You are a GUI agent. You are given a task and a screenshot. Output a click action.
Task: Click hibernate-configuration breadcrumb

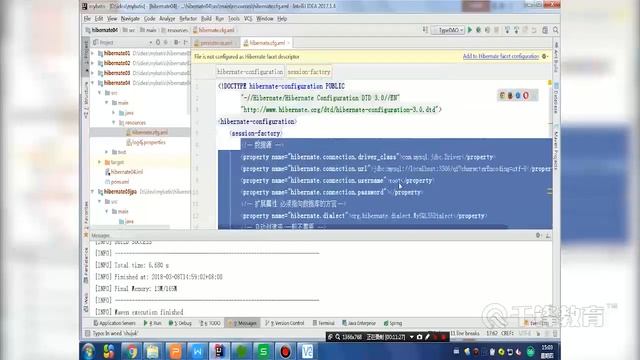click(250, 72)
